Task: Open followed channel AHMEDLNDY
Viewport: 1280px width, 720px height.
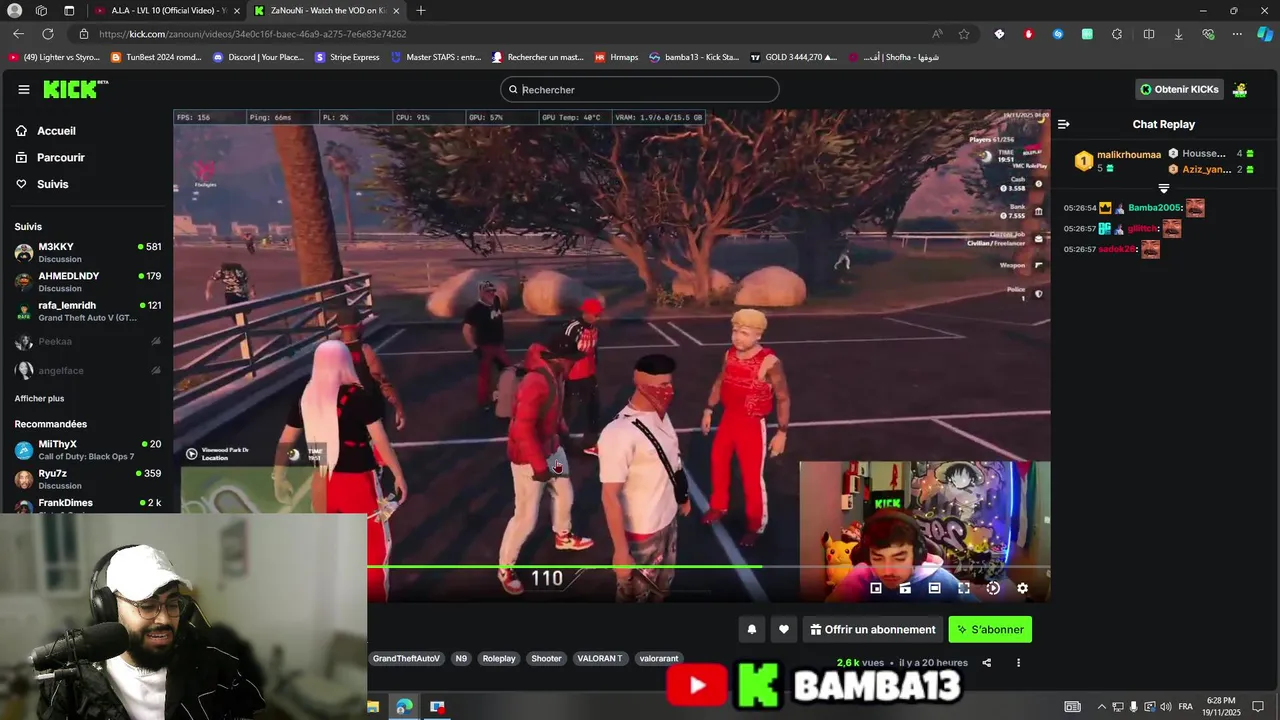Action: pos(88,281)
